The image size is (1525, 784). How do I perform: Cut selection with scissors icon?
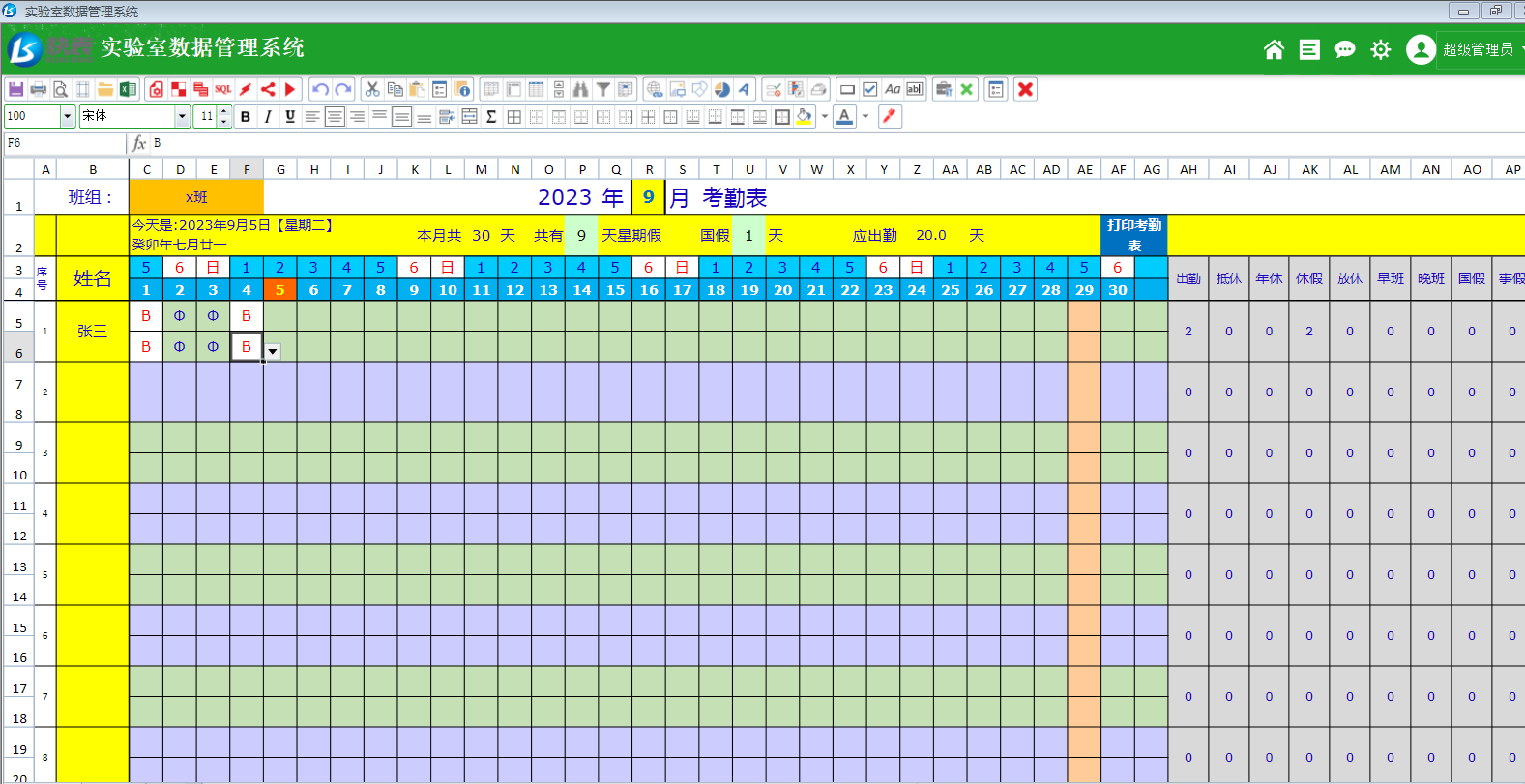(x=372, y=89)
